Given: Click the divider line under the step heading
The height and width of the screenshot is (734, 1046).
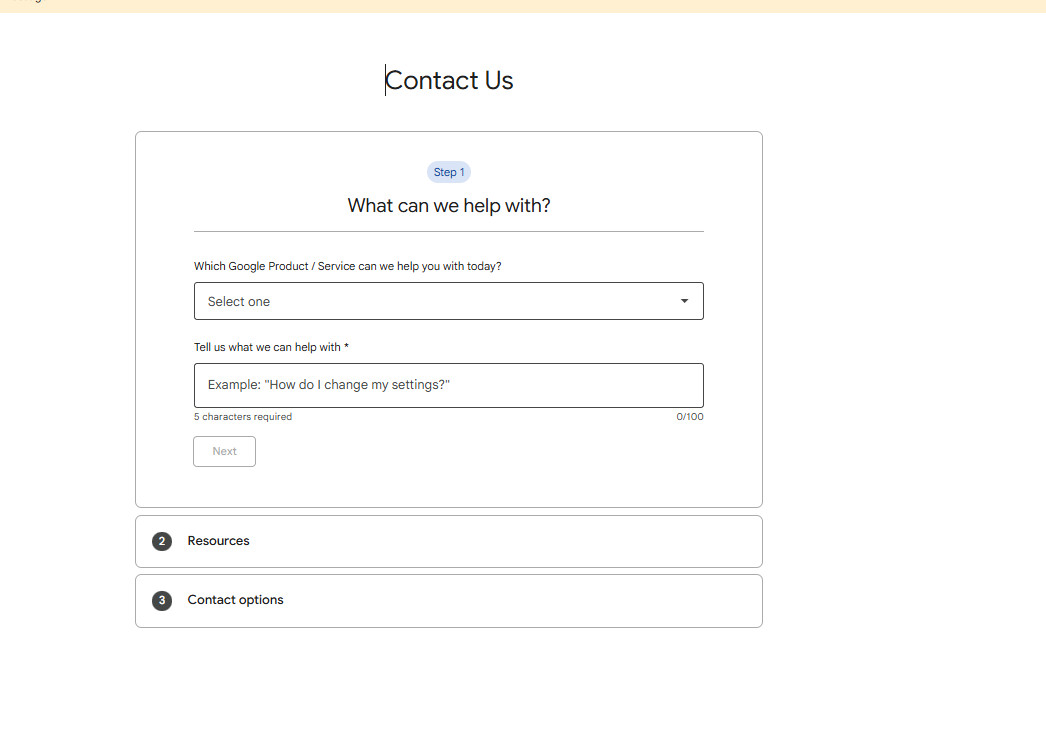Looking at the screenshot, I should (x=448, y=231).
